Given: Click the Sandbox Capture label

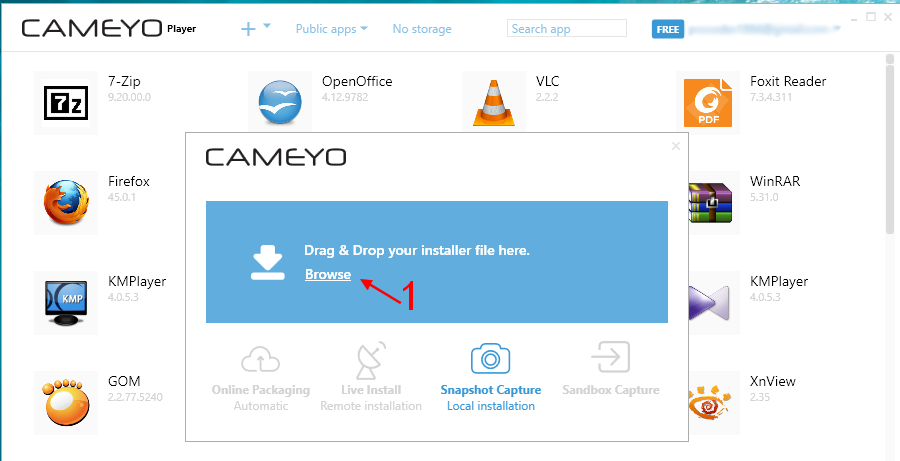Looking at the screenshot, I should pyautogui.click(x=611, y=390).
